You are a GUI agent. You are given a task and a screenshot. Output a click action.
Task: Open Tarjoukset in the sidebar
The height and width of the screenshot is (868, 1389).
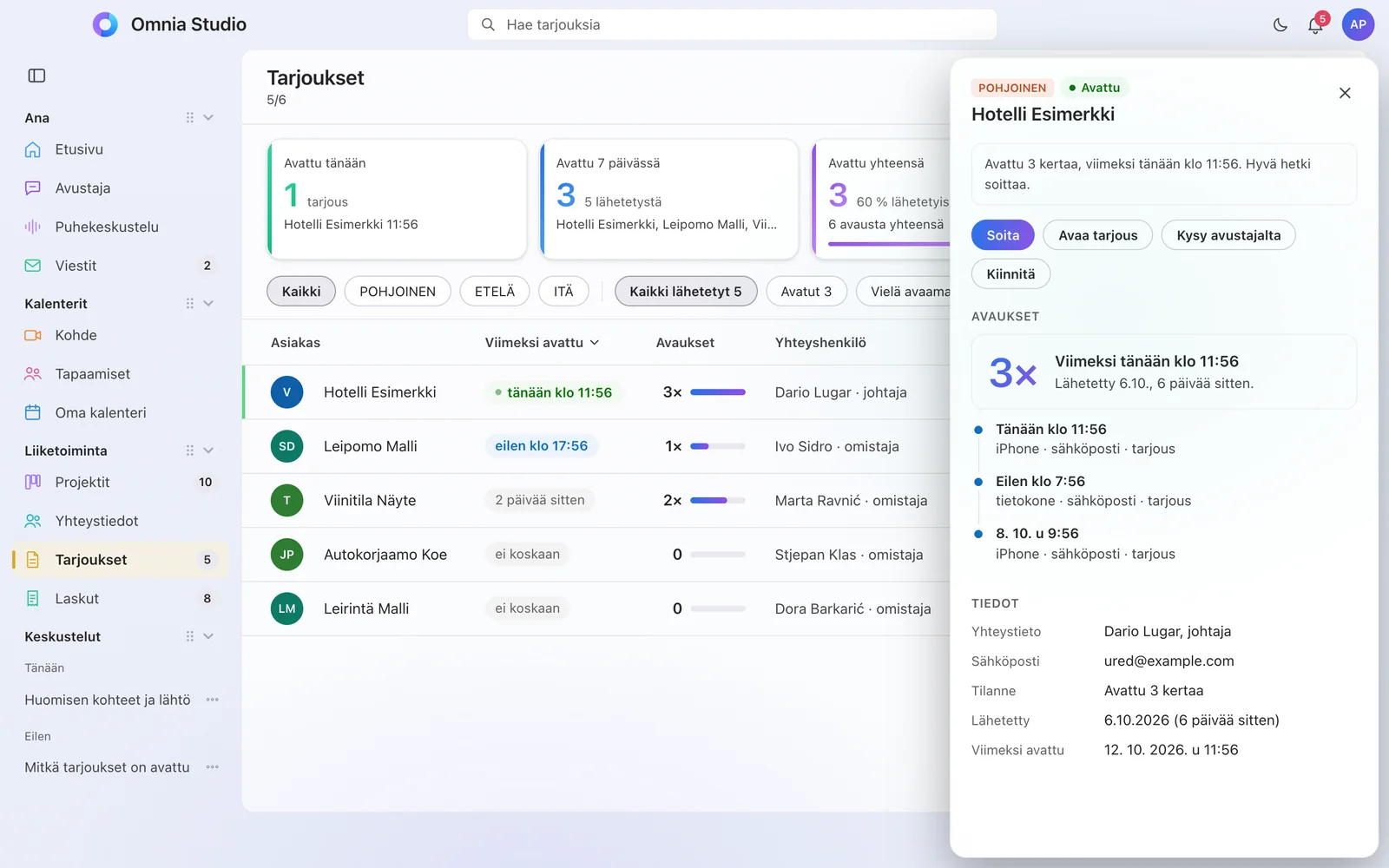pyautogui.click(x=122, y=560)
